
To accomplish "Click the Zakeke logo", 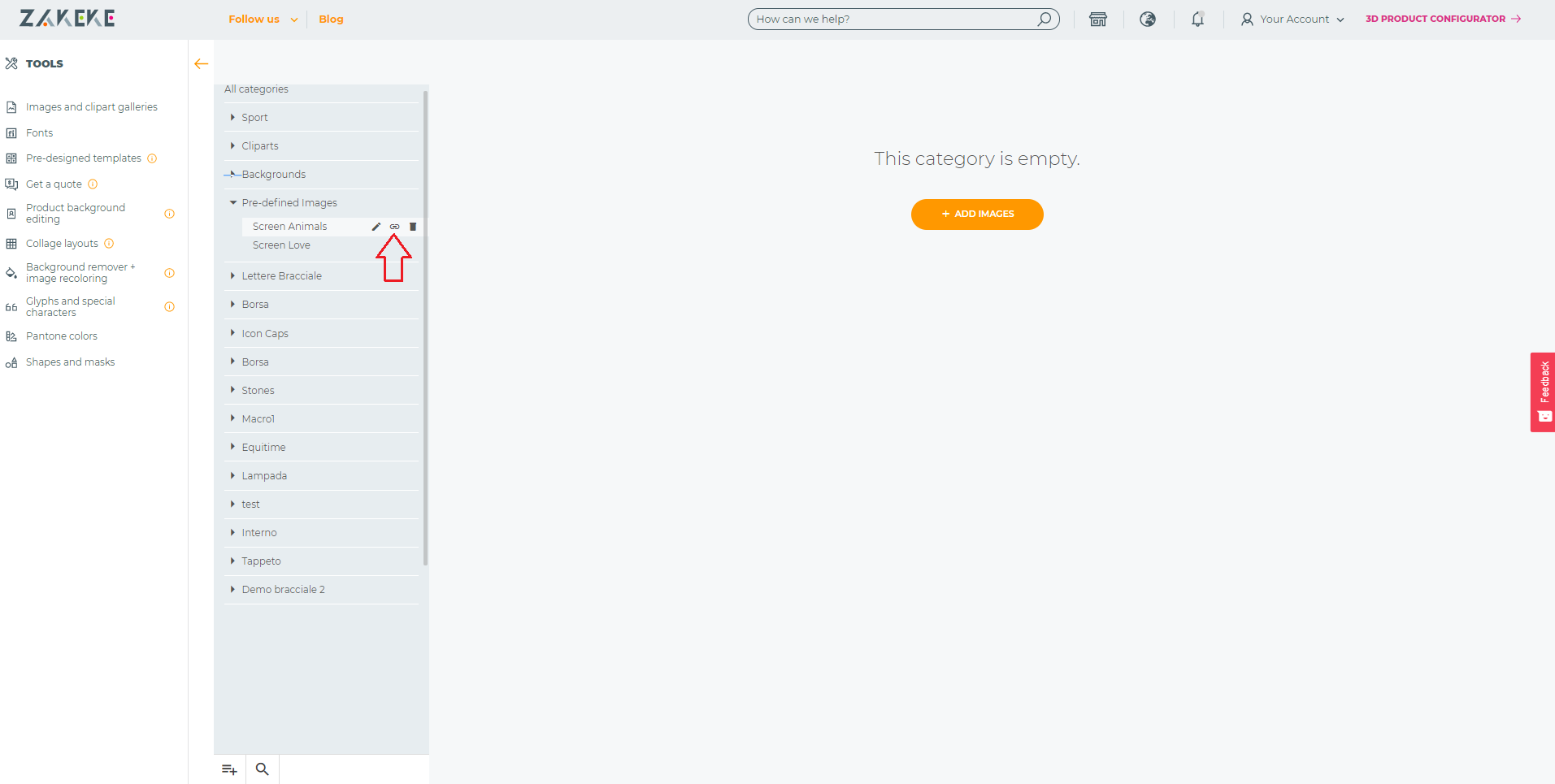I will point(67,19).
